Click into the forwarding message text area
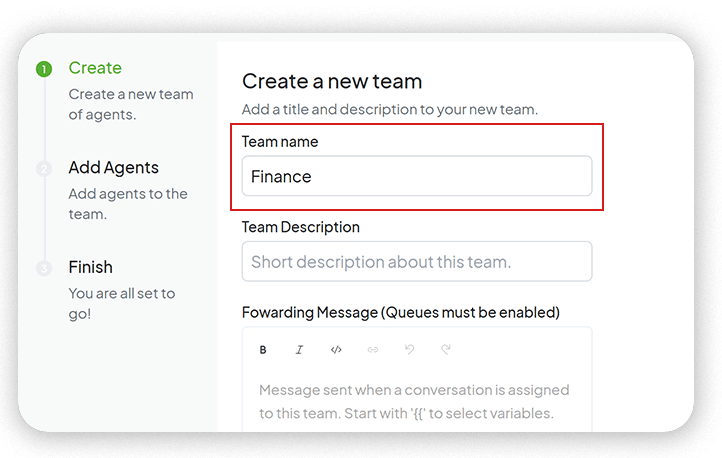Image resolution: width=722 pixels, height=458 pixels. (417, 400)
